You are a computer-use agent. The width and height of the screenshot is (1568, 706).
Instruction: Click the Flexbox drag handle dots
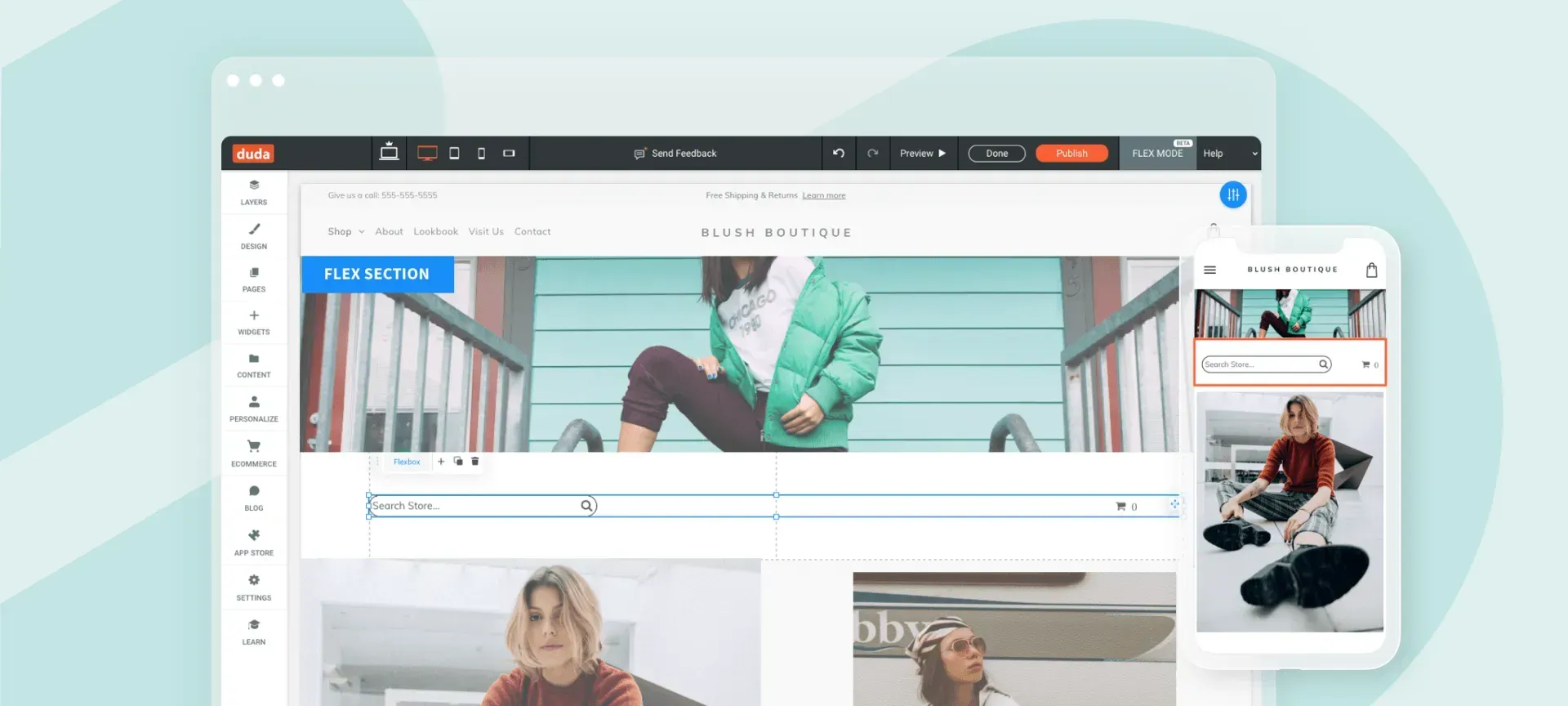coord(377,462)
